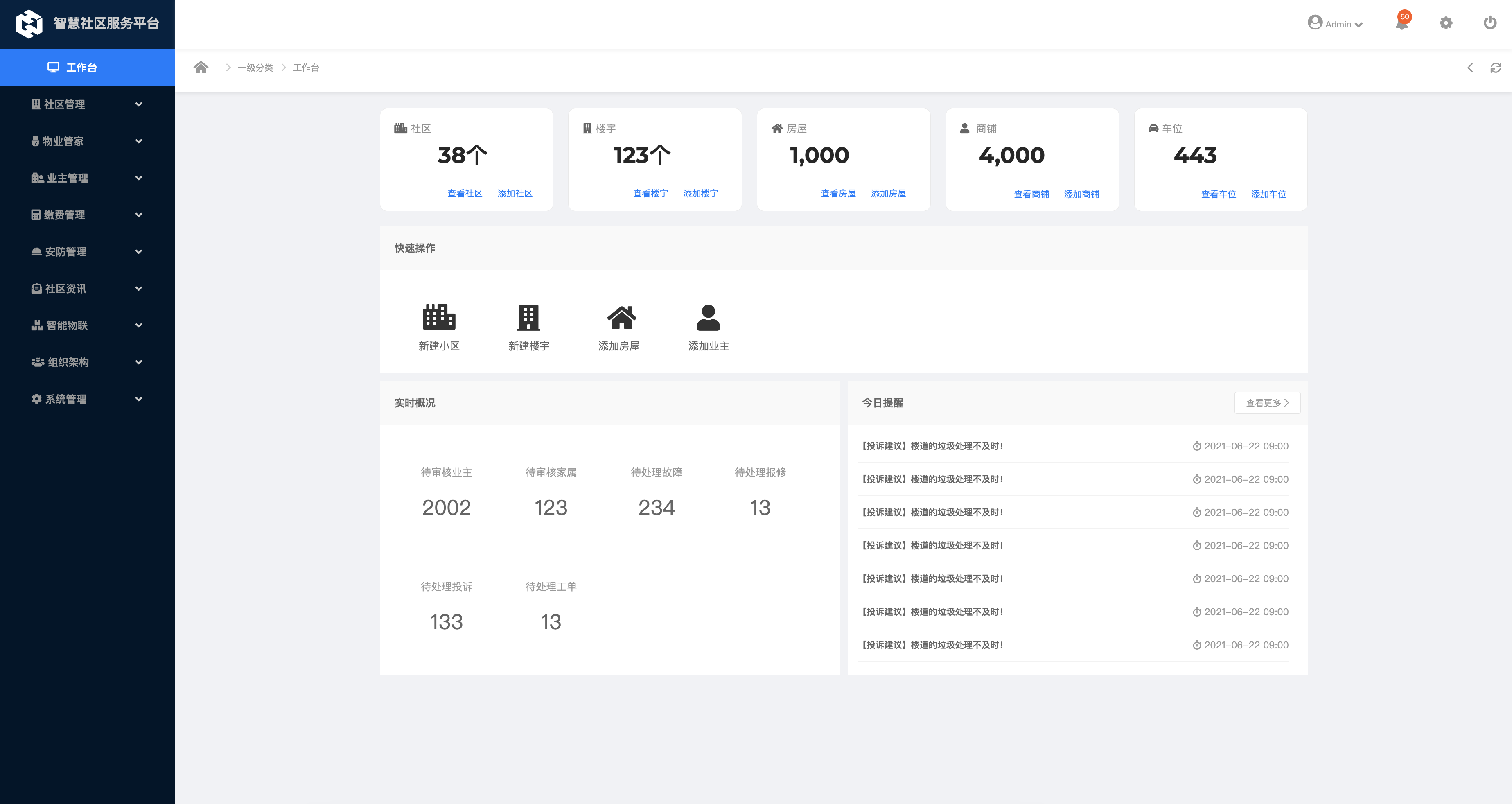The image size is (1512, 804).
Task: Click the 添加房屋 quick action icon
Action: click(x=621, y=318)
